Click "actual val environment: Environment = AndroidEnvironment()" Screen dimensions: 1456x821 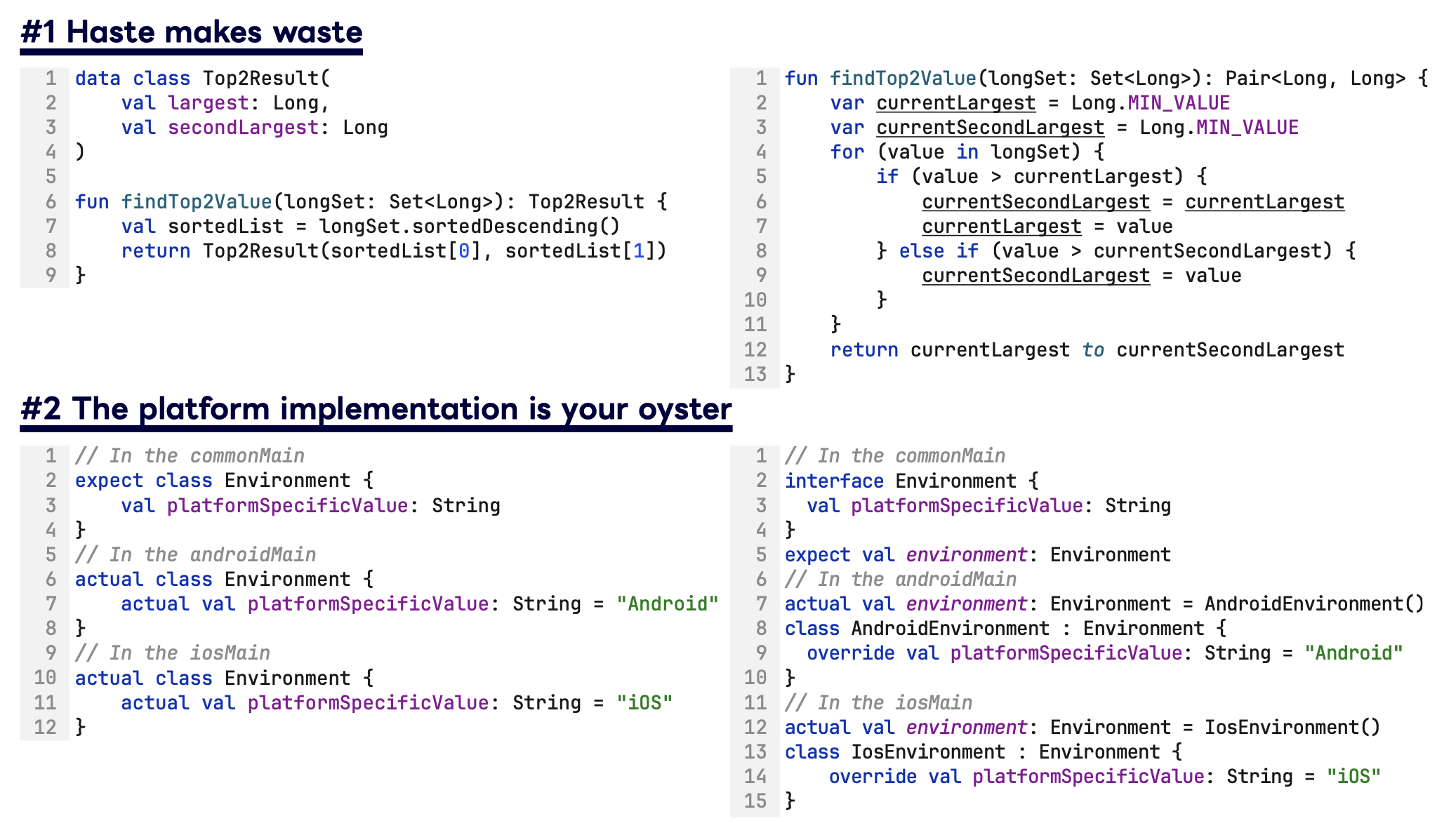point(1104,604)
